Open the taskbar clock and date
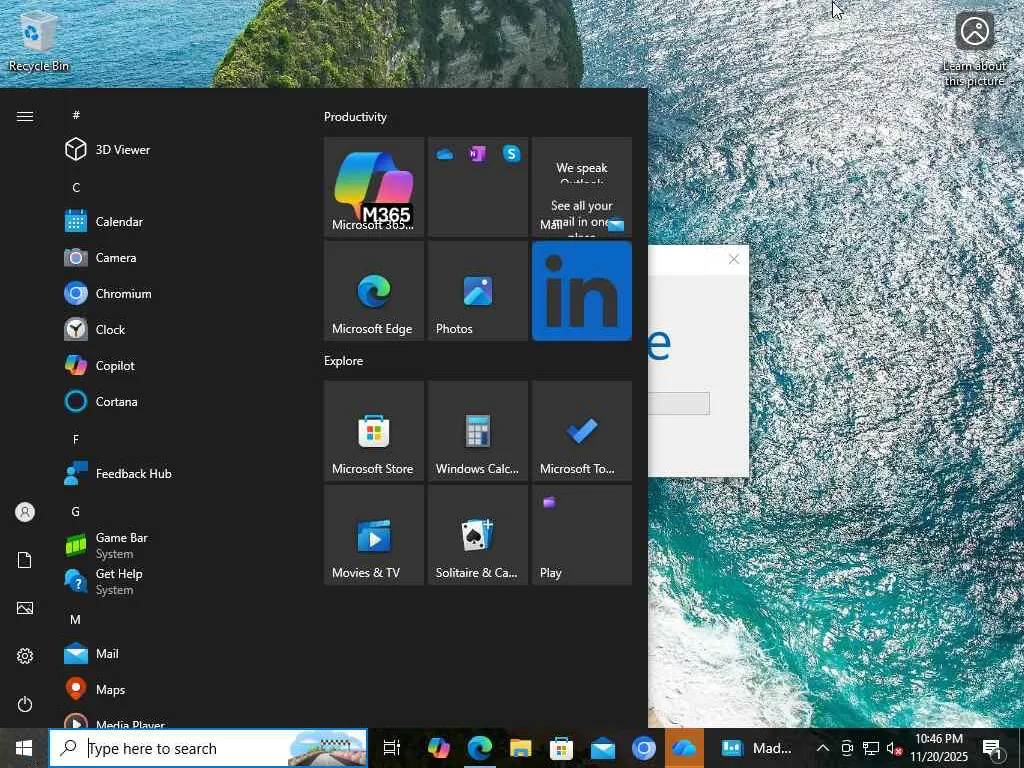This screenshot has height=768, width=1024. [x=938, y=748]
